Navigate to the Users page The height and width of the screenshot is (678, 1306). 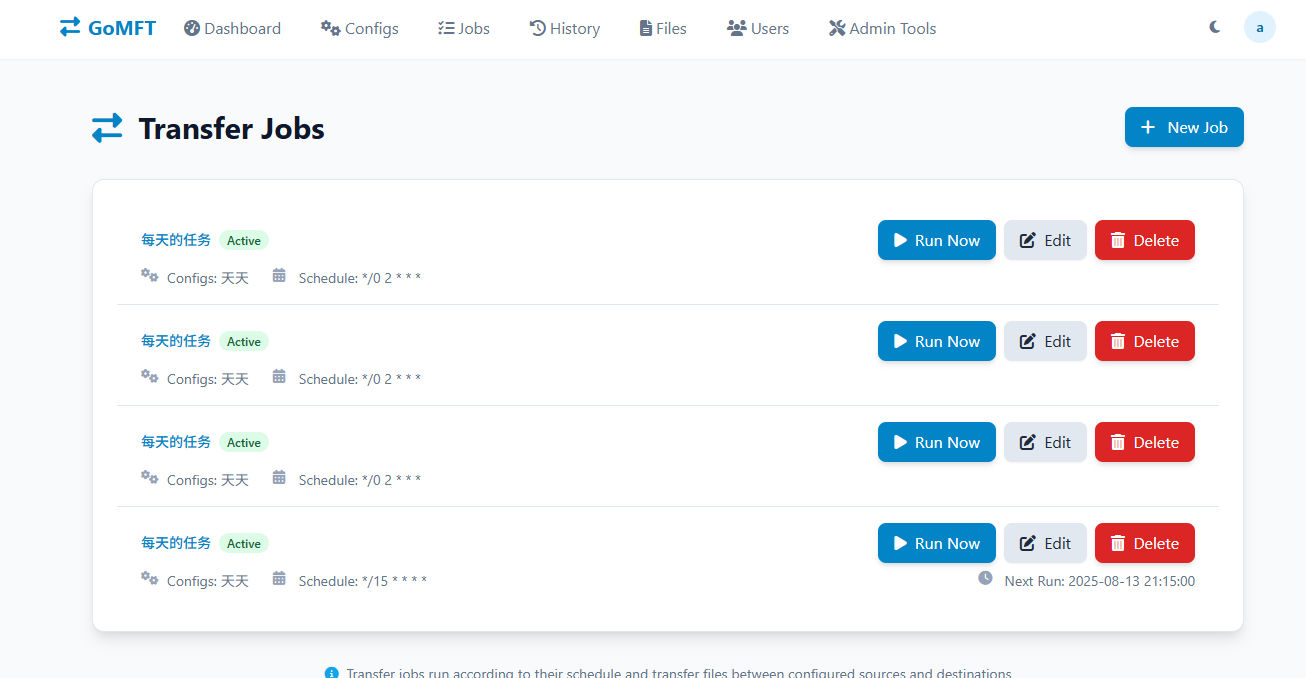(x=758, y=28)
